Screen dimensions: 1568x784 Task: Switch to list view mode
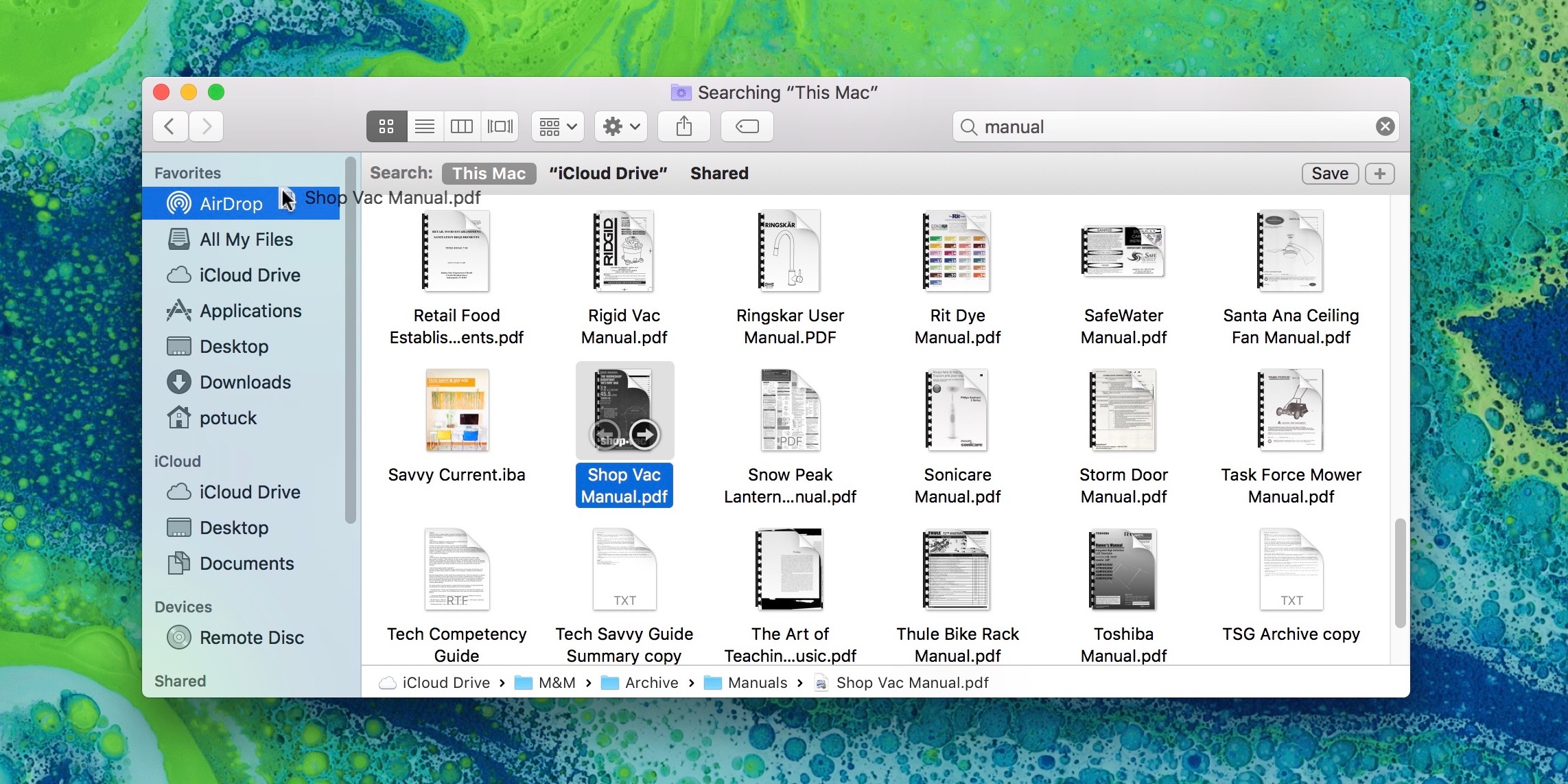pyautogui.click(x=425, y=126)
